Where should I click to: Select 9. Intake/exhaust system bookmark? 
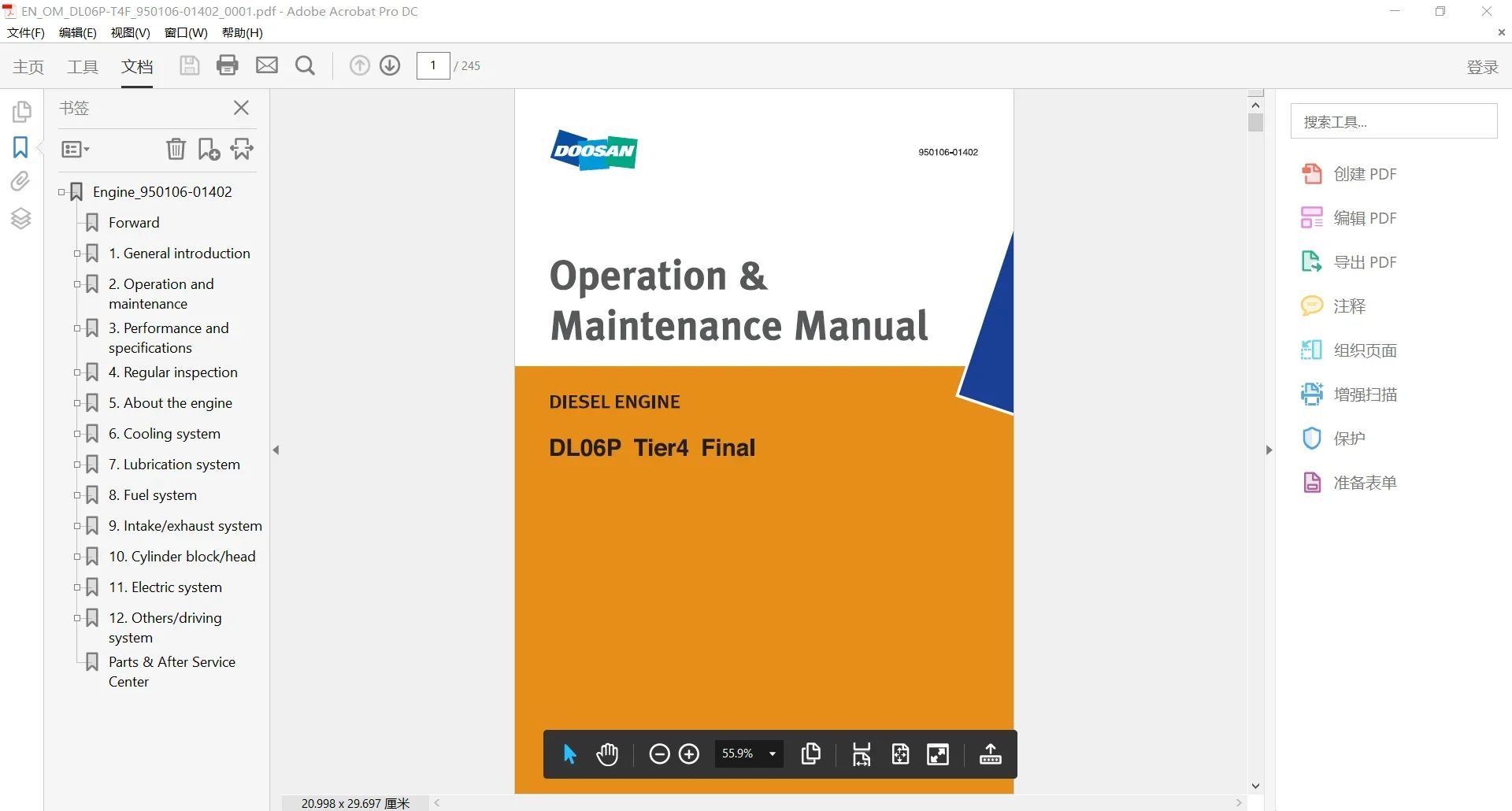(x=185, y=526)
